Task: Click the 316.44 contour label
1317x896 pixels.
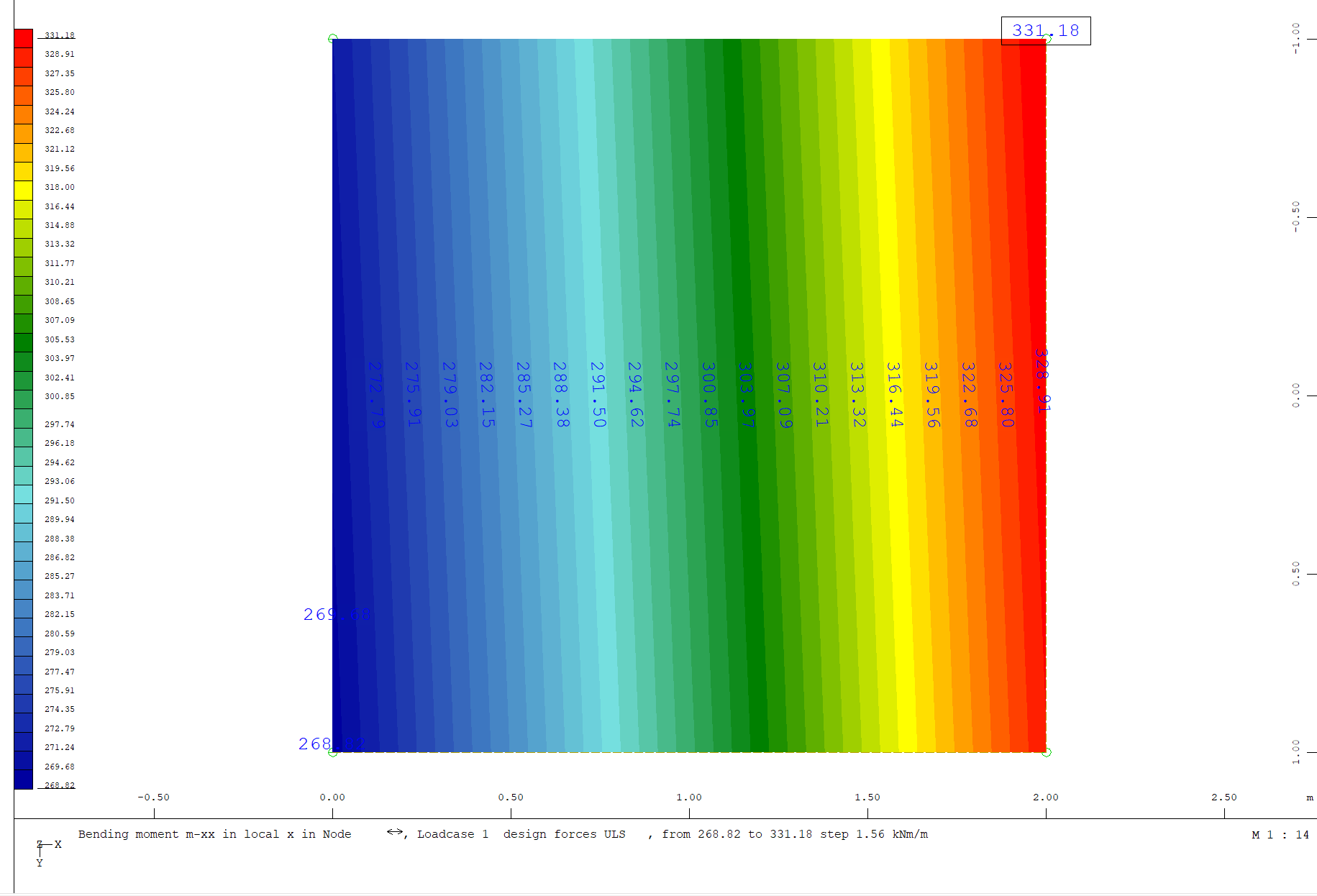Action: point(894,395)
